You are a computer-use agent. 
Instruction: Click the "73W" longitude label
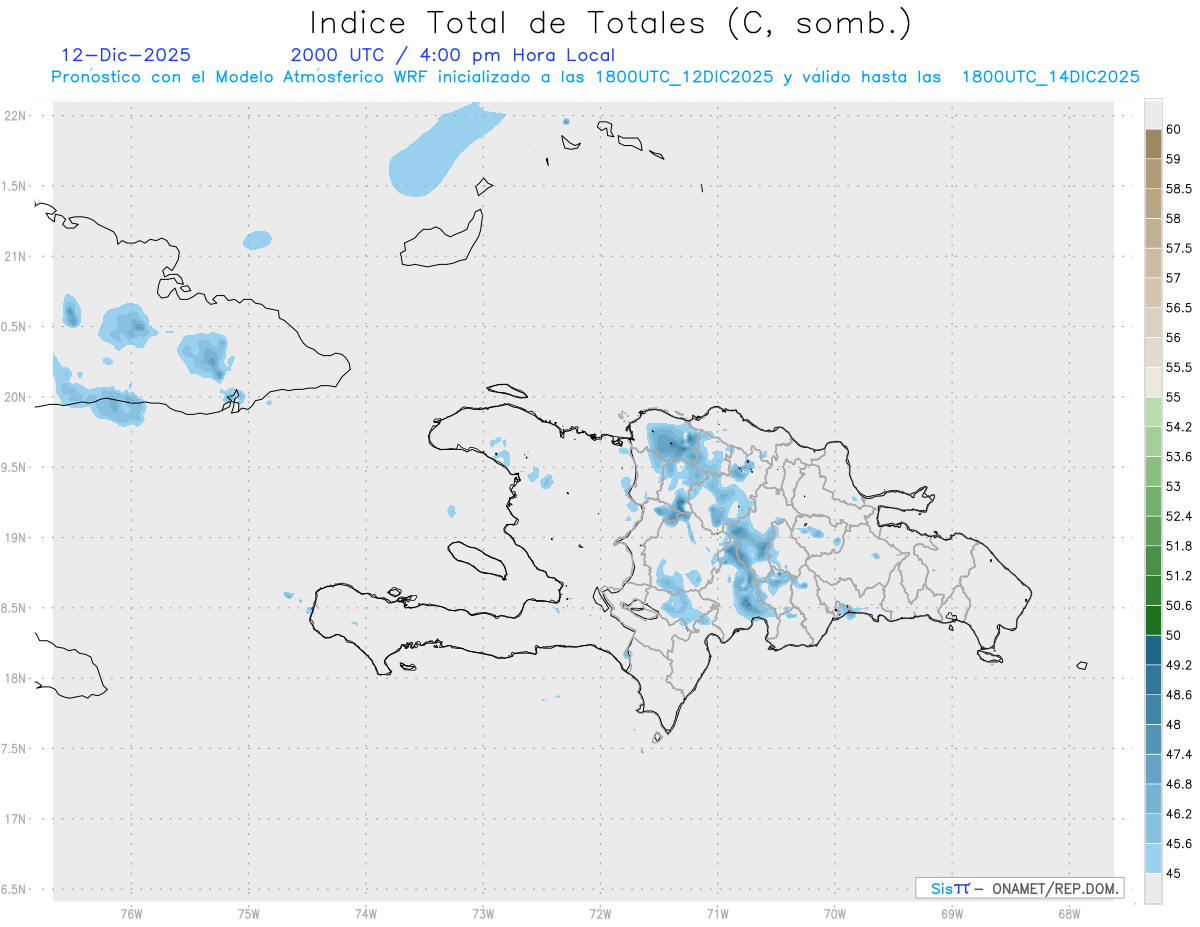click(x=483, y=913)
